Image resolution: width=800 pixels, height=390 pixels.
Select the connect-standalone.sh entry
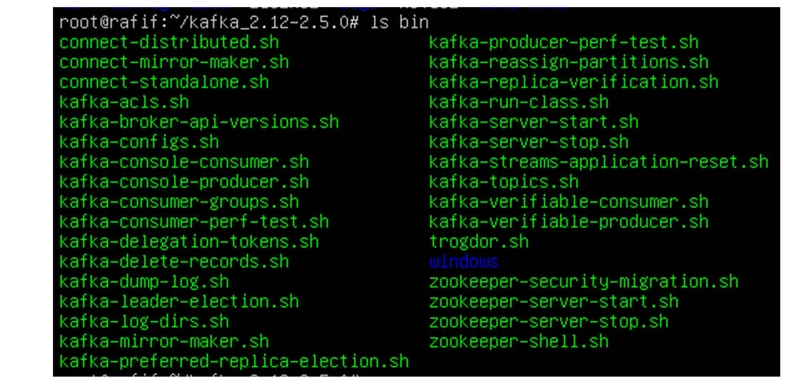point(164,82)
